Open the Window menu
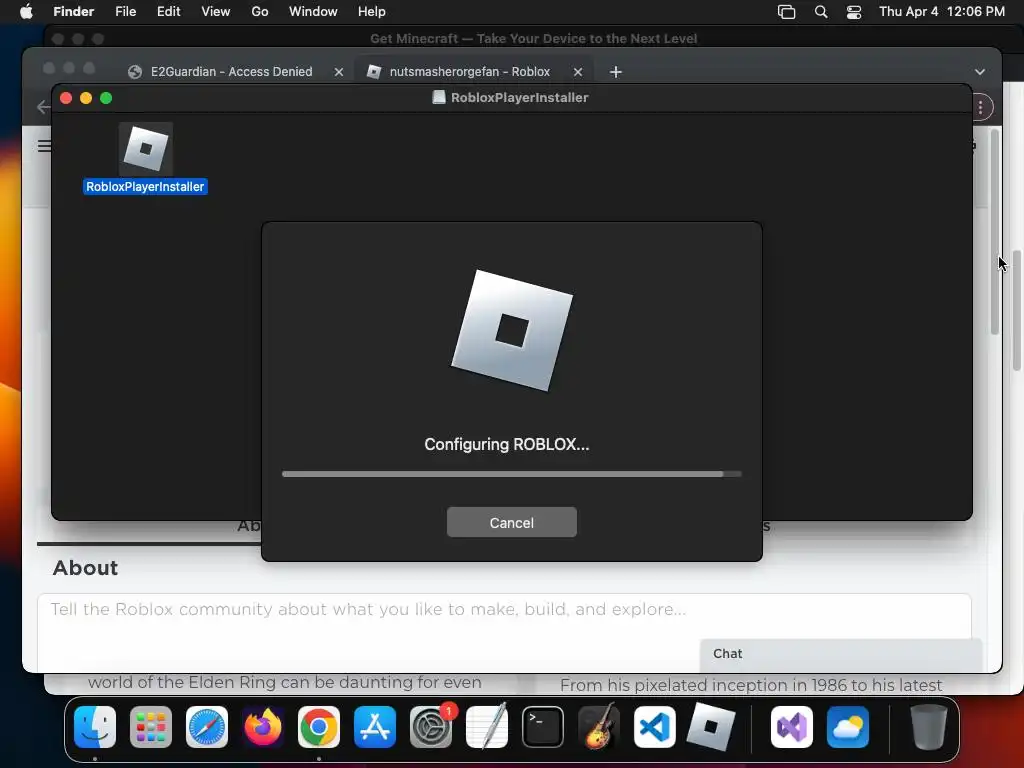1024x768 pixels. (x=313, y=11)
